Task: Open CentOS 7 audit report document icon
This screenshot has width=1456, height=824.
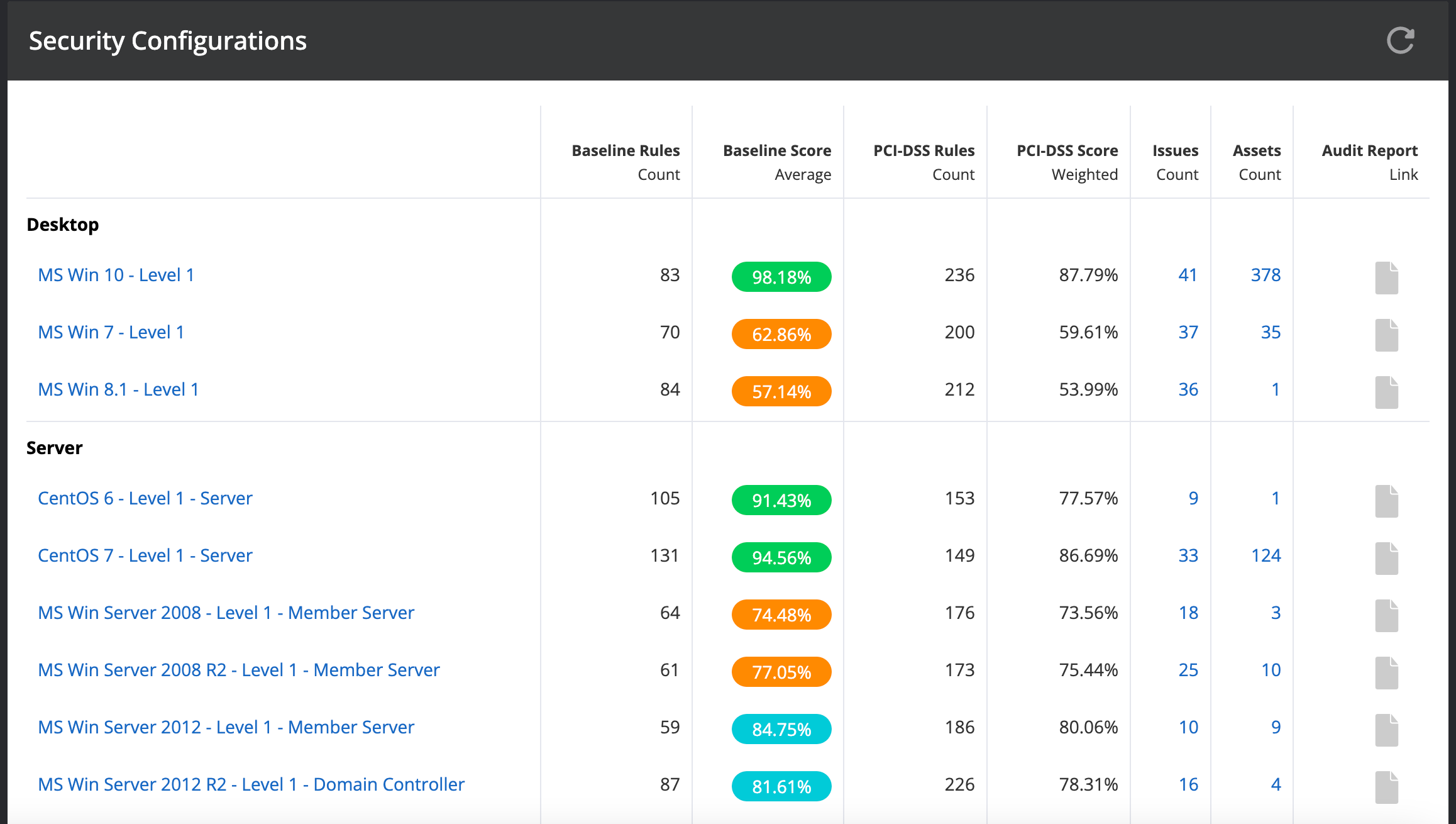Action: tap(1386, 558)
